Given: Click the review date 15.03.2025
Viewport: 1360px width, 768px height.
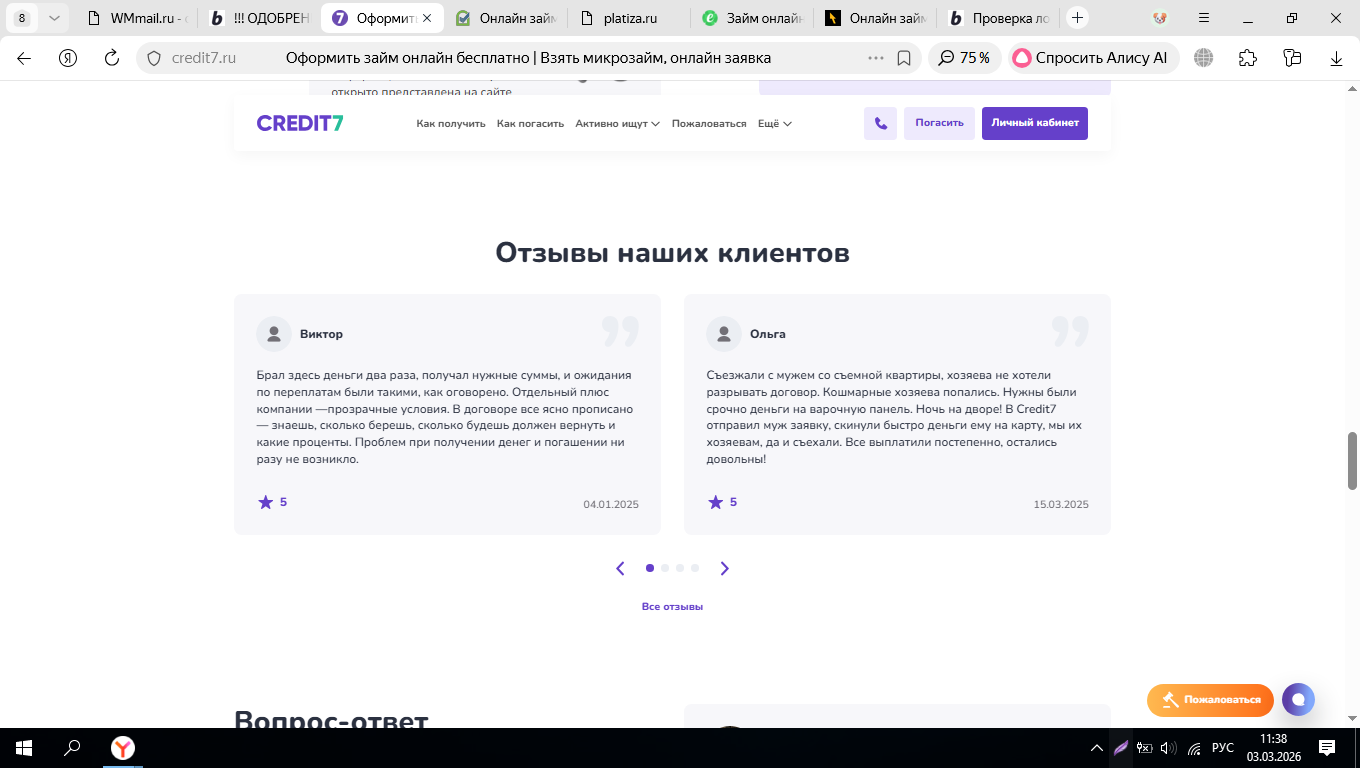Looking at the screenshot, I should click(1061, 505).
